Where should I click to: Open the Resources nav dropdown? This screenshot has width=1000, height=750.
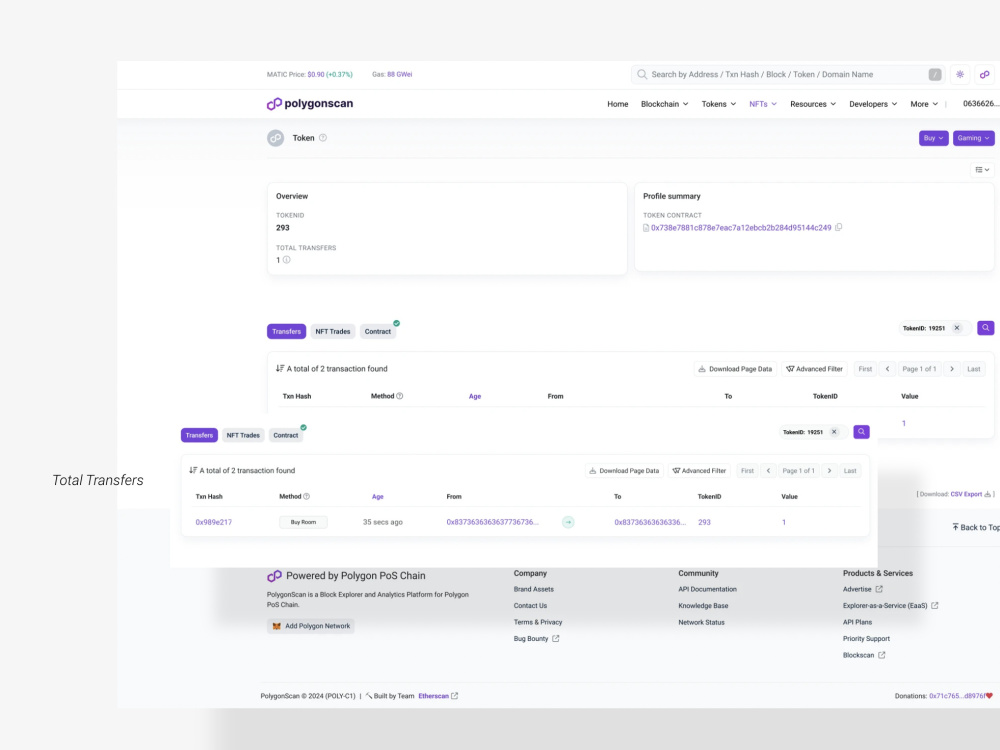[x=813, y=104]
